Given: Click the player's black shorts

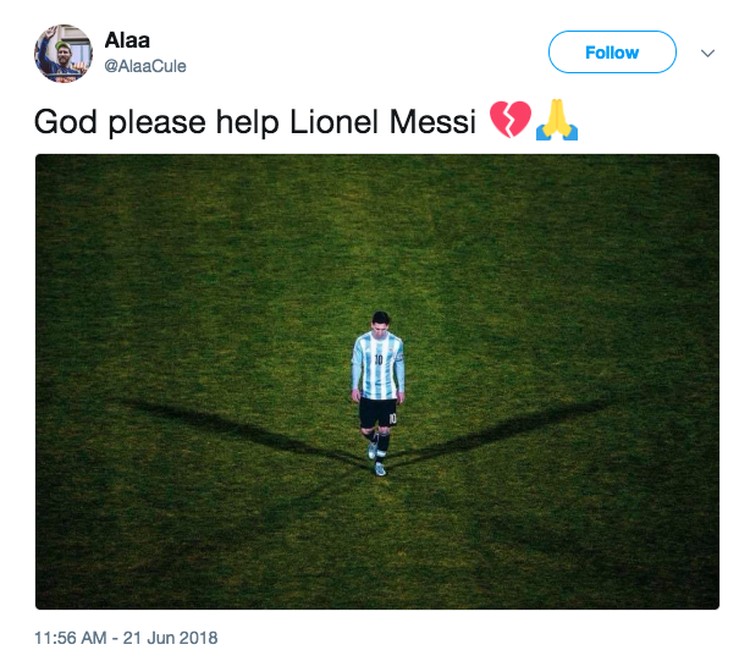Looking at the screenshot, I should pyautogui.click(x=378, y=413).
